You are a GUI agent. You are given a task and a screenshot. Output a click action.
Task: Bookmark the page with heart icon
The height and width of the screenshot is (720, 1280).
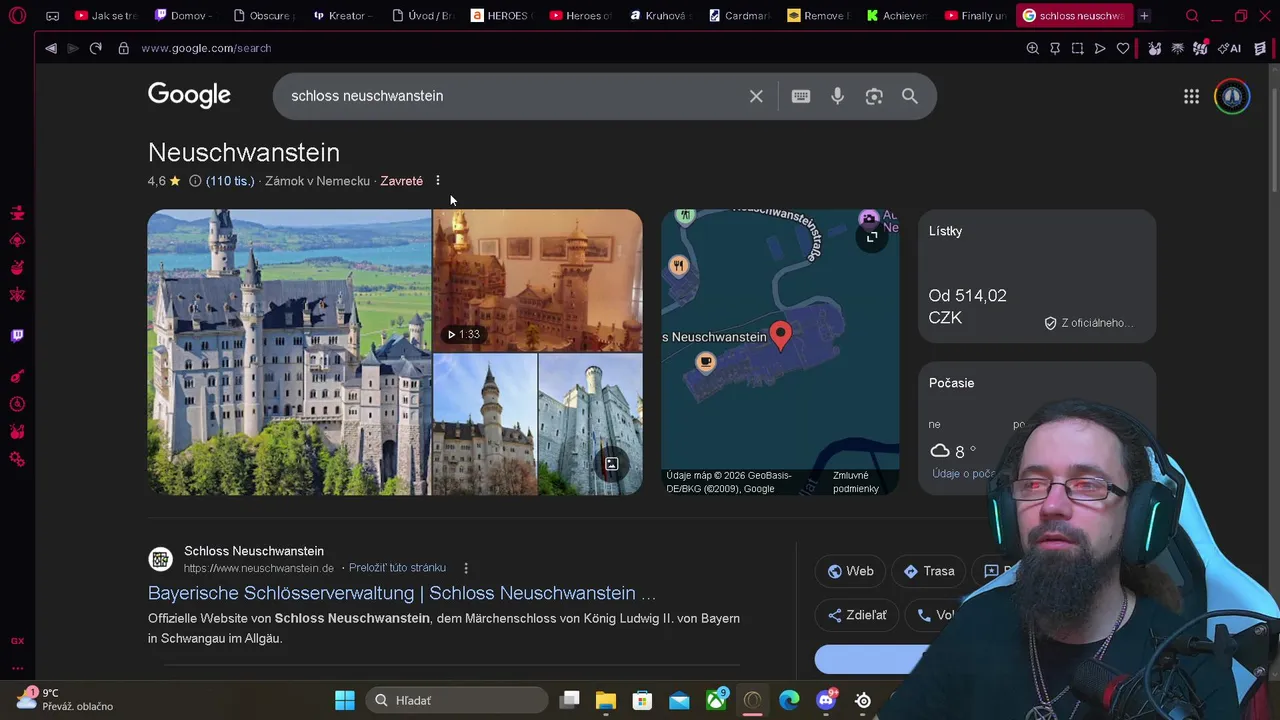pos(1123,48)
